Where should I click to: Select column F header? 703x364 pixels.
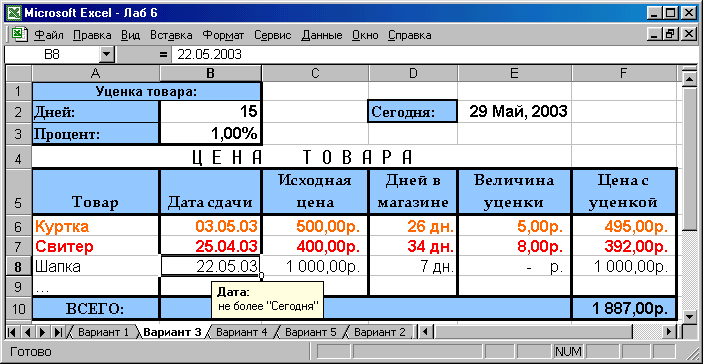(624, 74)
